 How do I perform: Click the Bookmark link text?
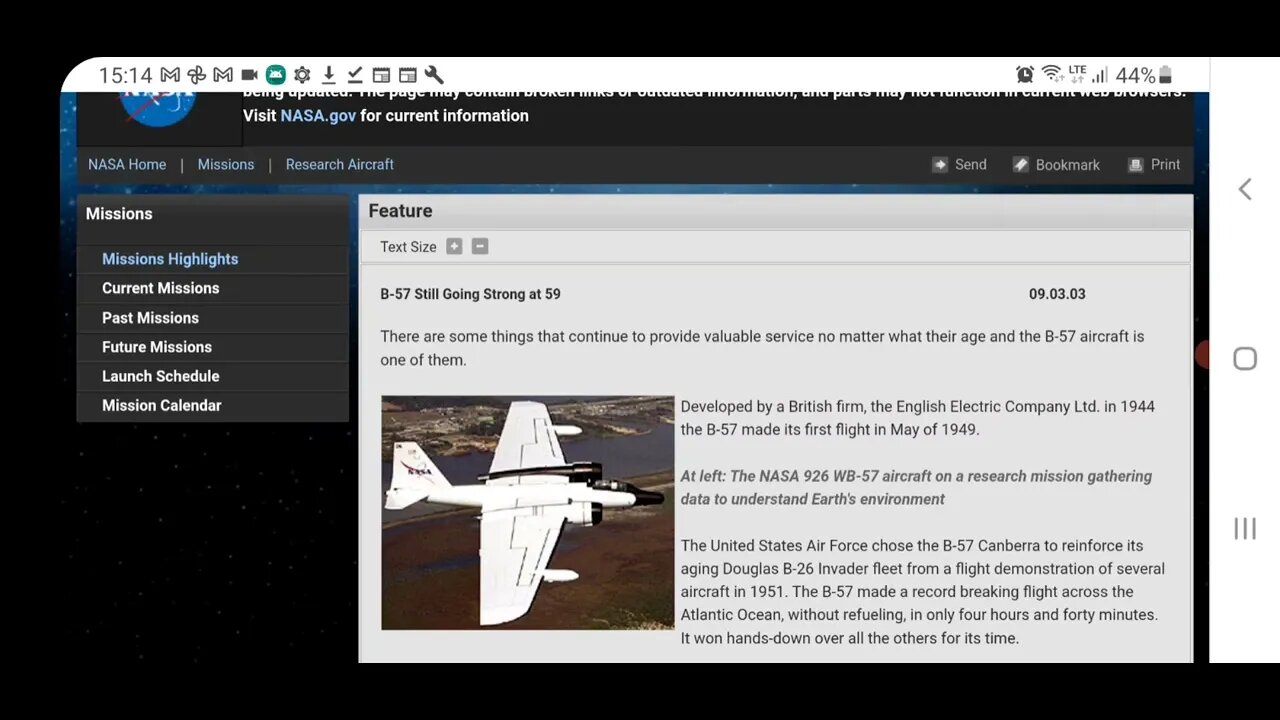pyautogui.click(x=1067, y=165)
